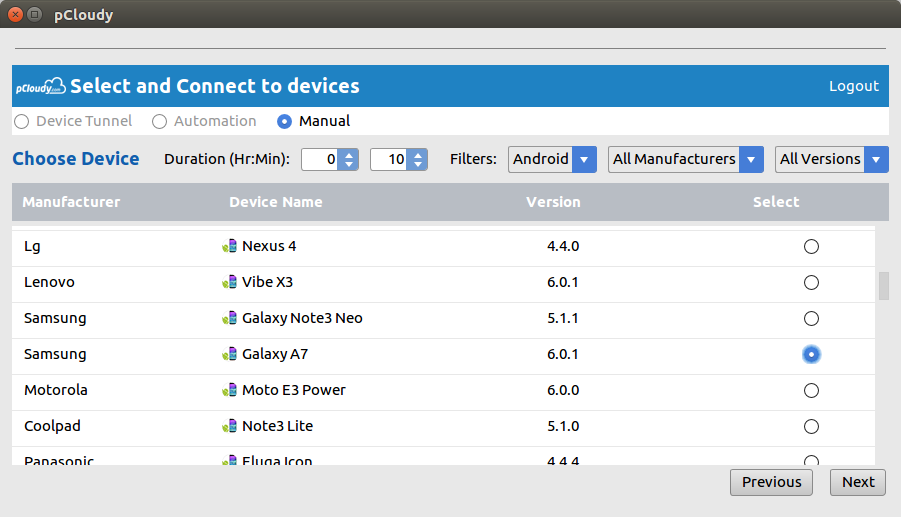The height and width of the screenshot is (517, 901).
Task: Open the All Versions filter dropdown
Action: [831, 159]
